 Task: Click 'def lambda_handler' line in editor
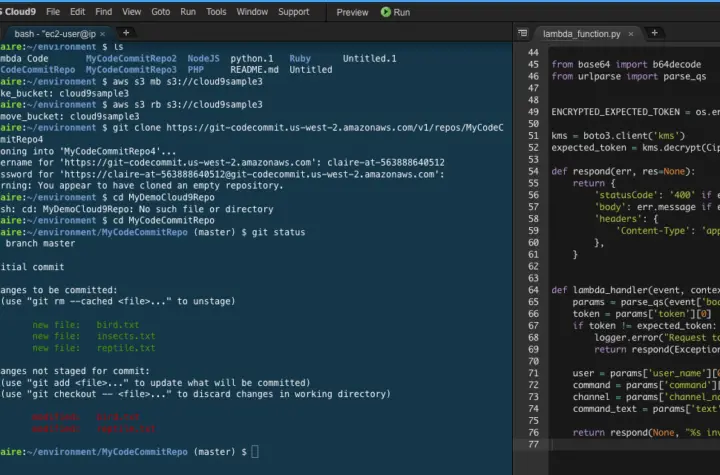click(636, 290)
